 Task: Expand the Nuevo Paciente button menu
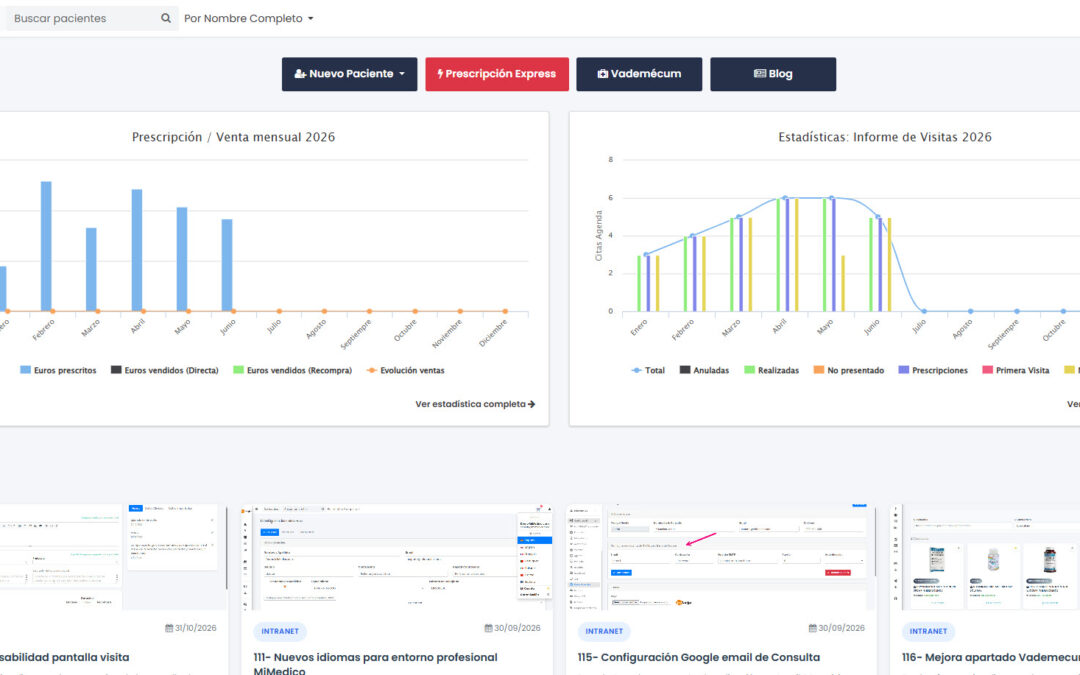(x=349, y=74)
